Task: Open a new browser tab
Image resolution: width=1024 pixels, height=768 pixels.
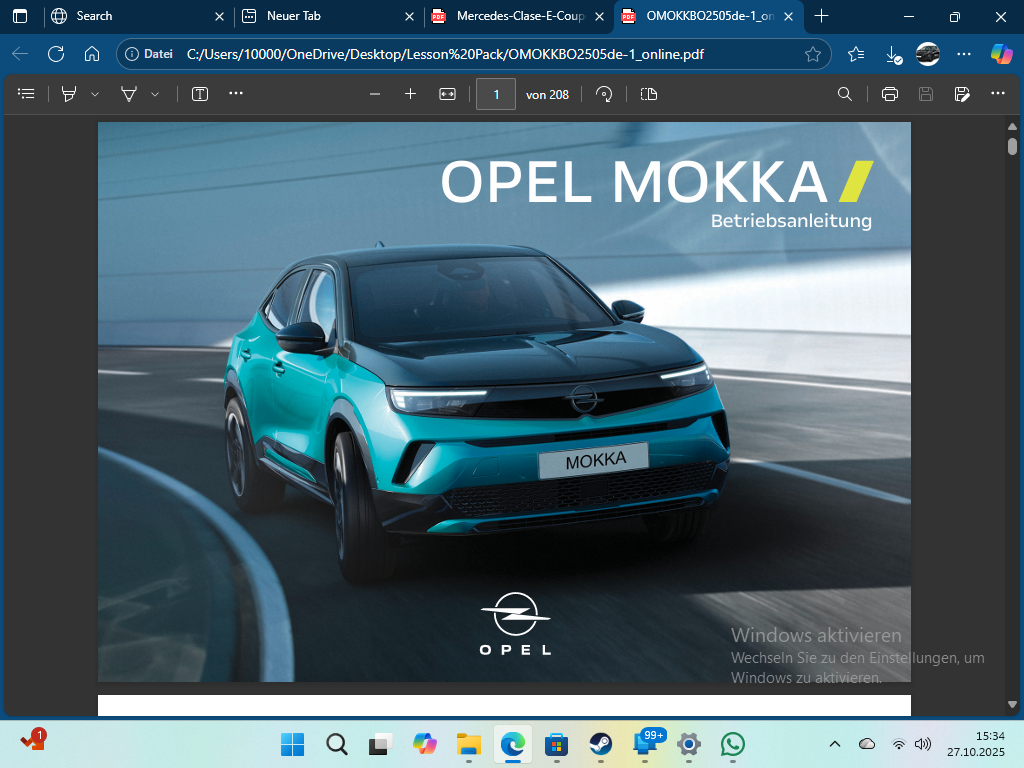Action: pos(822,16)
